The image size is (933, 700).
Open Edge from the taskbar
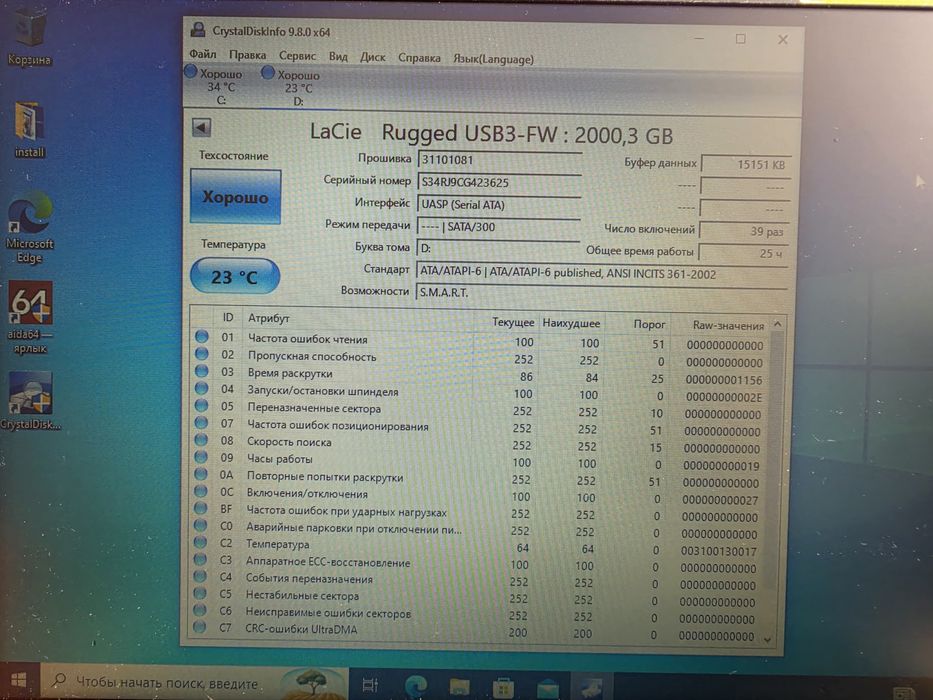pyautogui.click(x=416, y=686)
